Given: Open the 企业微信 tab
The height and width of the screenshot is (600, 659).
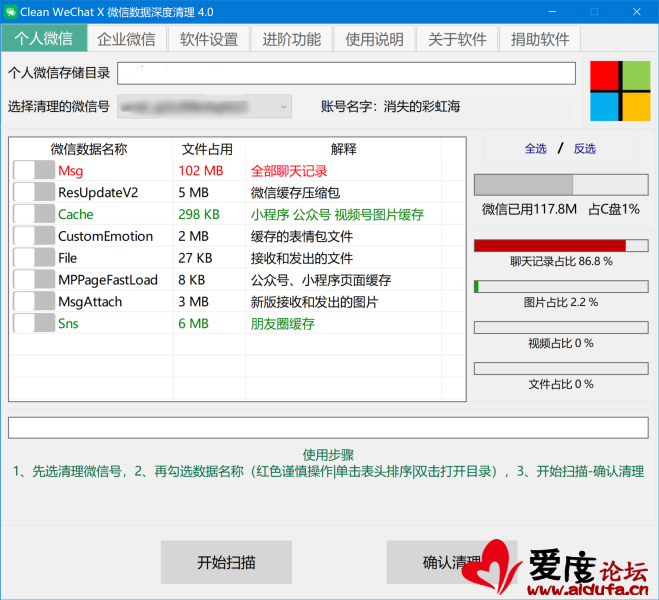Looking at the screenshot, I should pos(127,39).
